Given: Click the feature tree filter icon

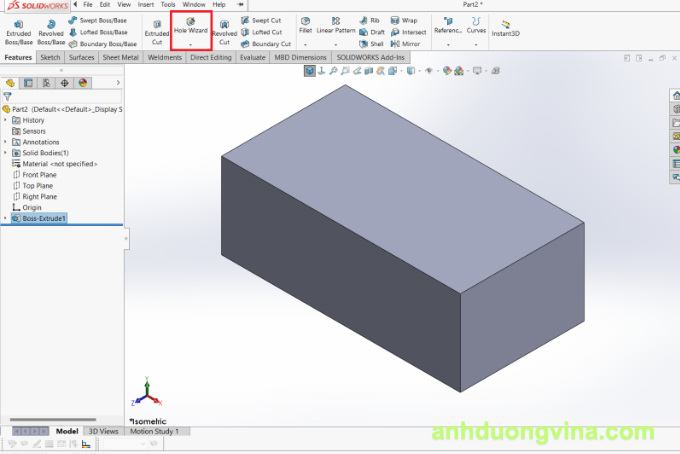Looking at the screenshot, I should 7,97.
